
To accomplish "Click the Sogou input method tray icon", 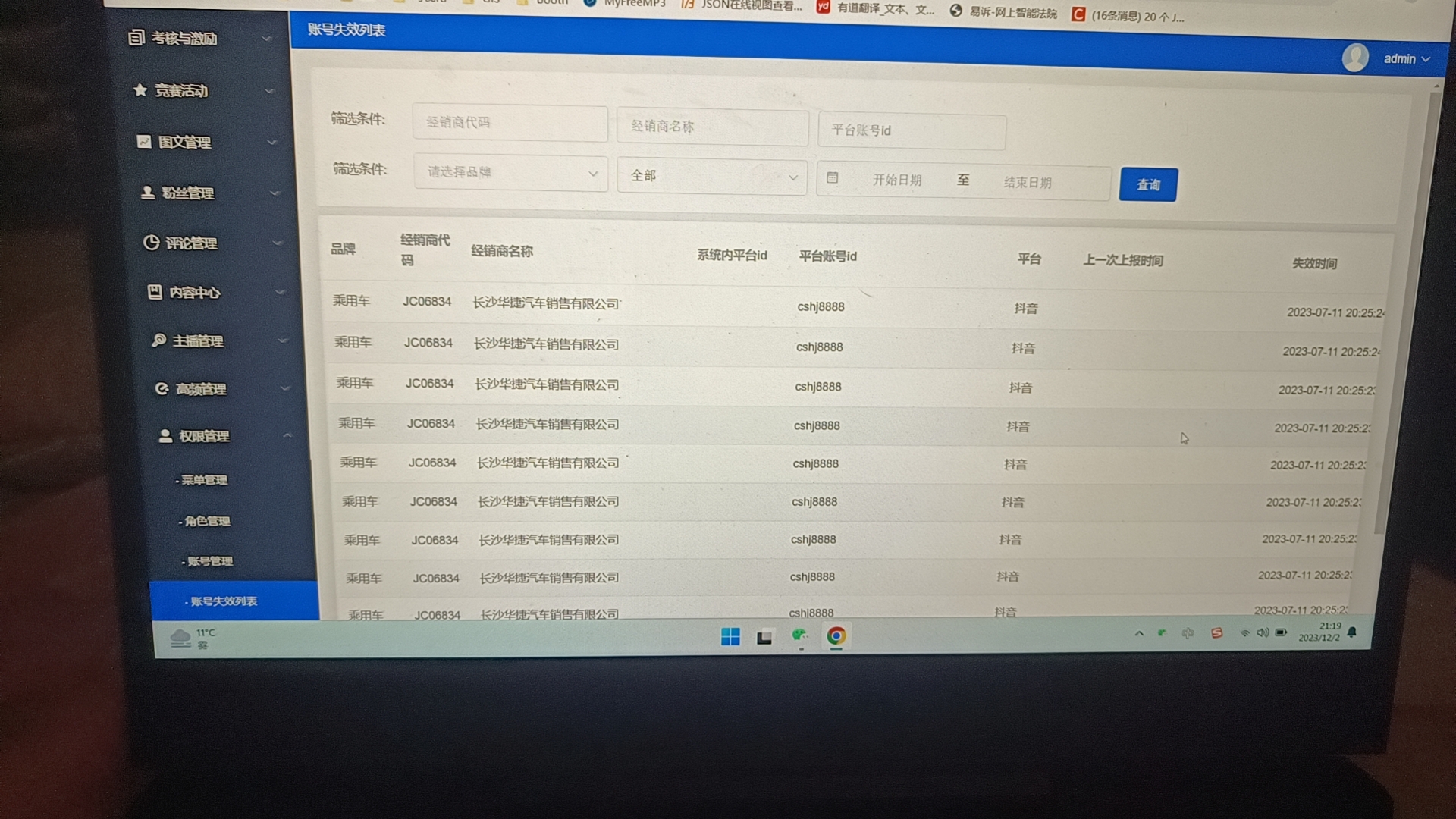I will tap(1216, 633).
